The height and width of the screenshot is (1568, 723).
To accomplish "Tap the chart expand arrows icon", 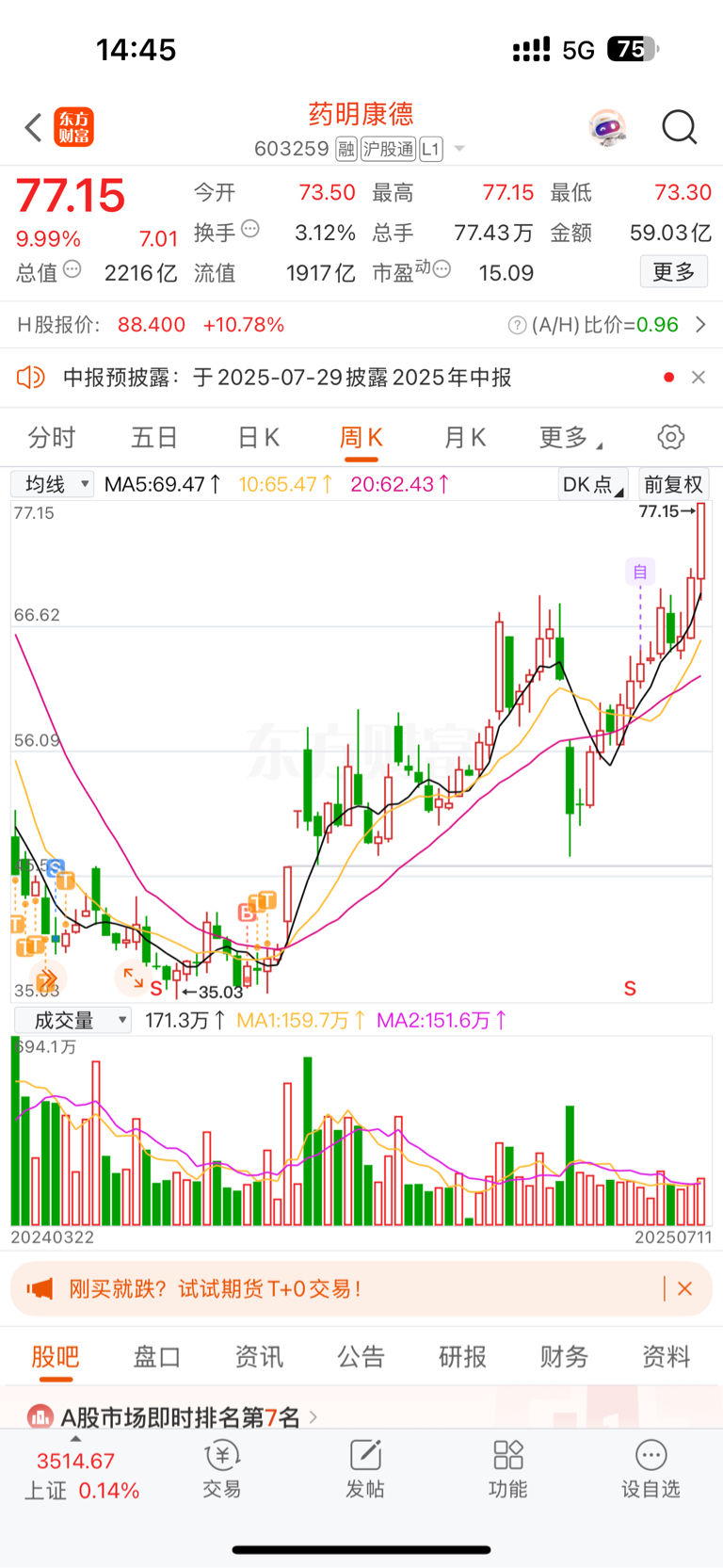I will point(133,978).
